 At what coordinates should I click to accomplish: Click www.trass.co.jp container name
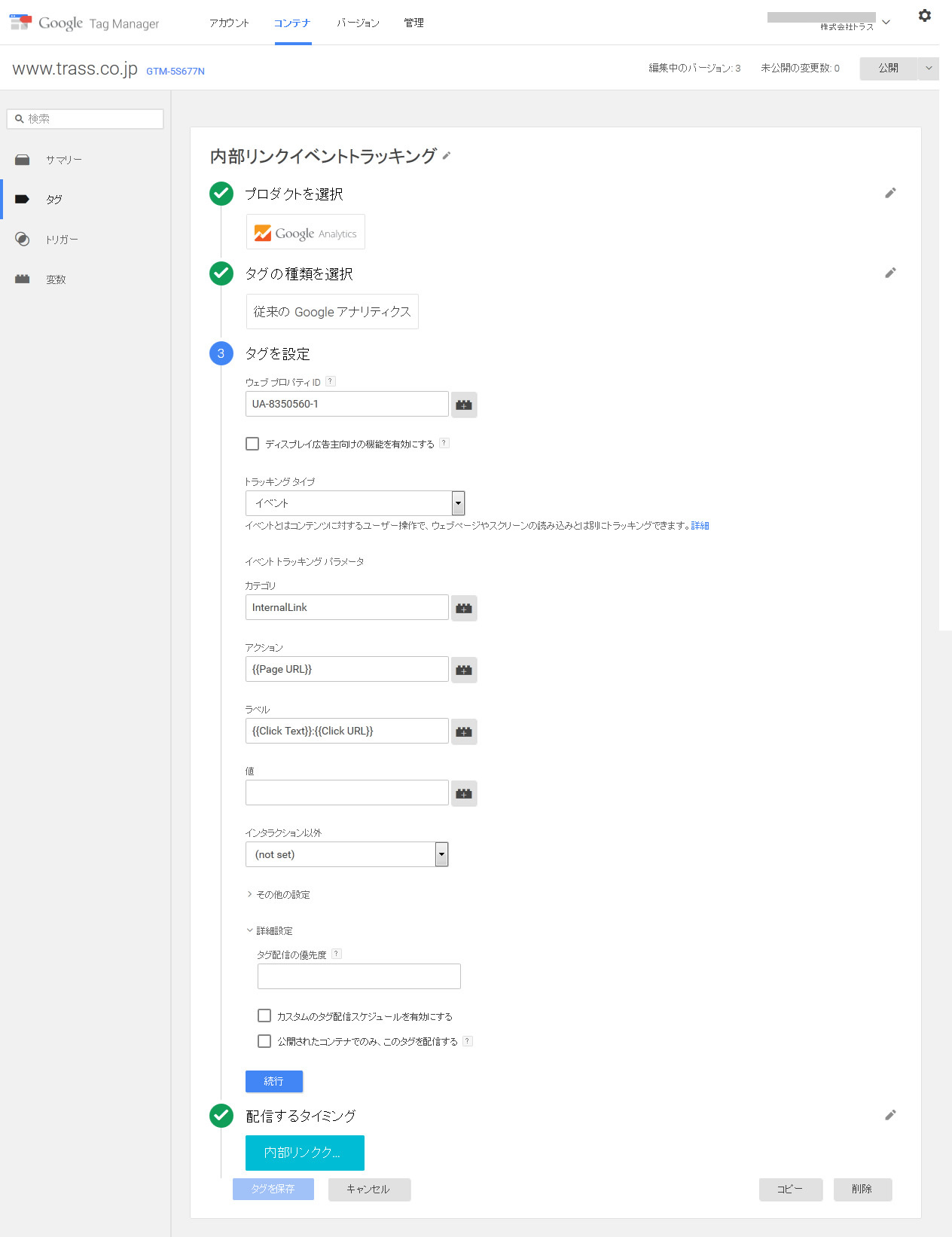(75, 69)
